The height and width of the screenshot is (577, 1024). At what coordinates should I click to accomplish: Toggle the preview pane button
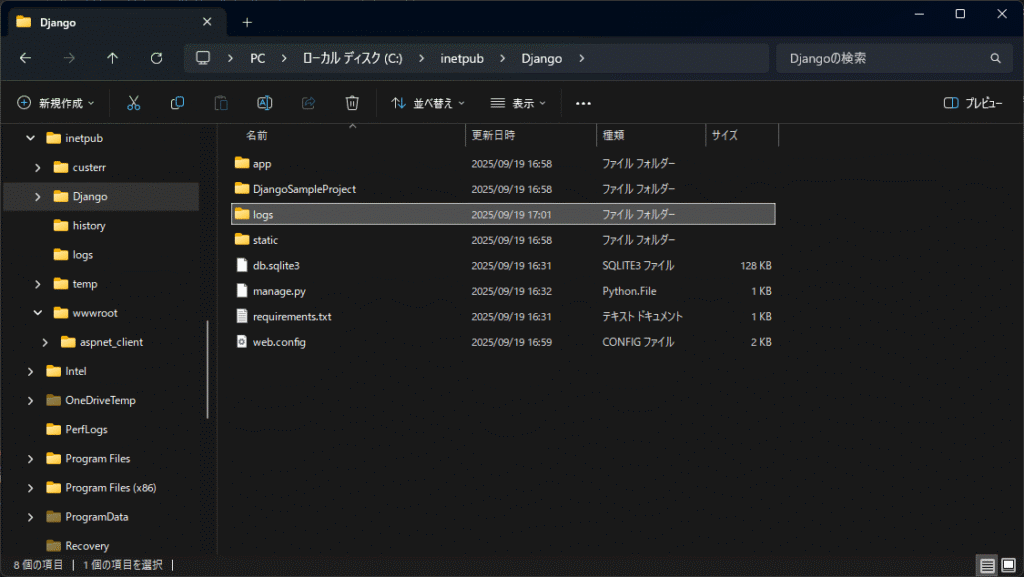(973, 103)
